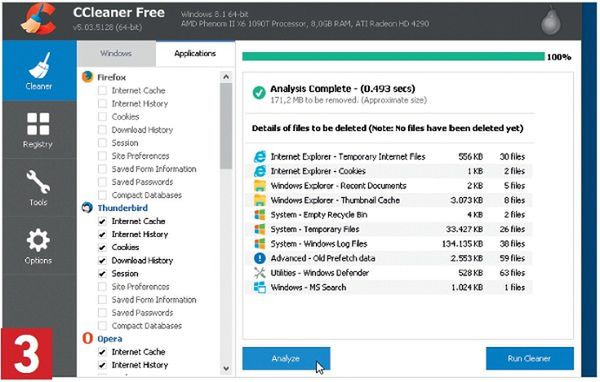Enable Thunderbird Compact Databases checkbox

point(102,326)
